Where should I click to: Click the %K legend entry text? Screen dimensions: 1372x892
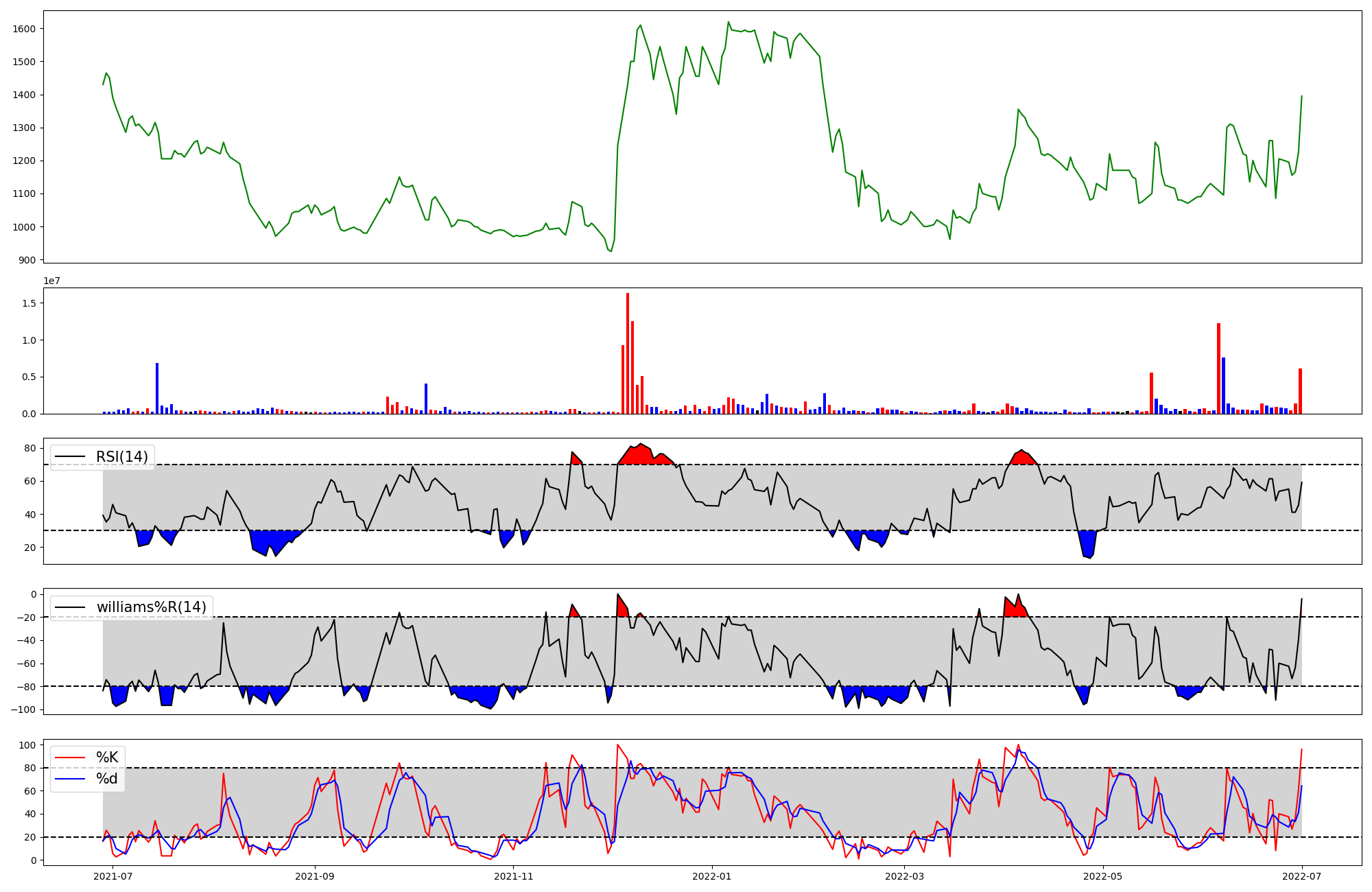[x=107, y=758]
